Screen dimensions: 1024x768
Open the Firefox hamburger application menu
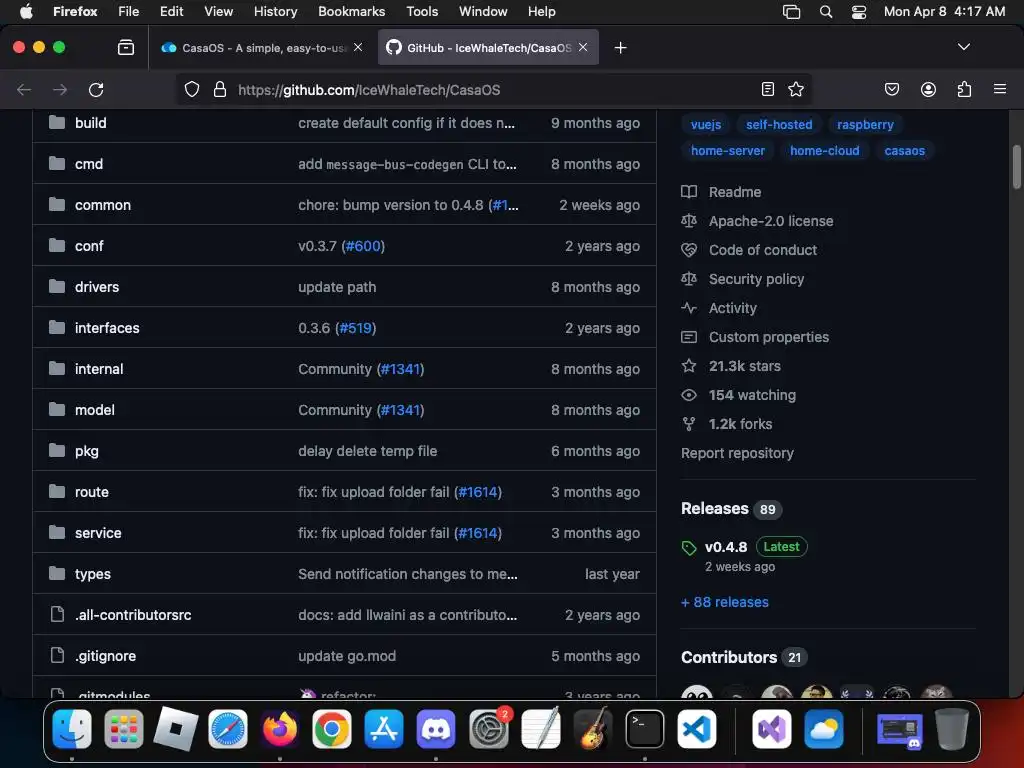[x=1000, y=89]
